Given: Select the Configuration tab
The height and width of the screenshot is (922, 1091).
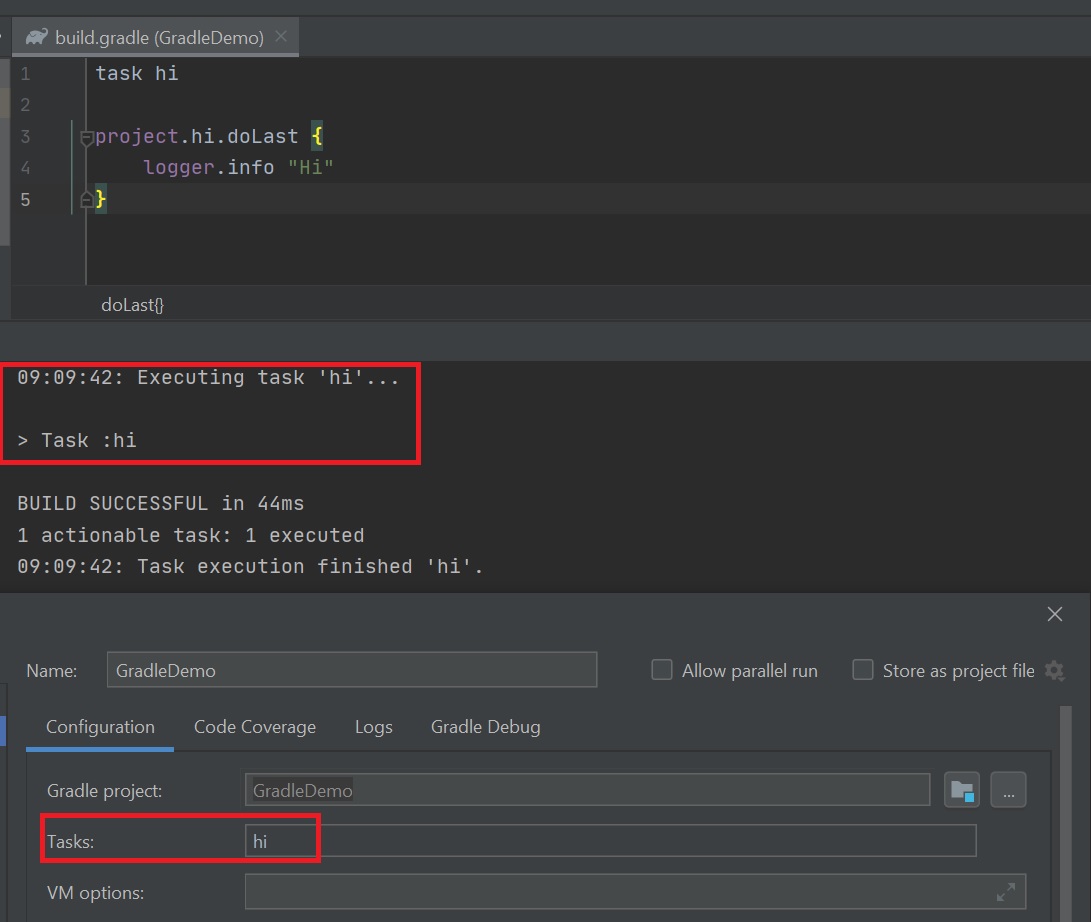Looking at the screenshot, I should click(100, 727).
